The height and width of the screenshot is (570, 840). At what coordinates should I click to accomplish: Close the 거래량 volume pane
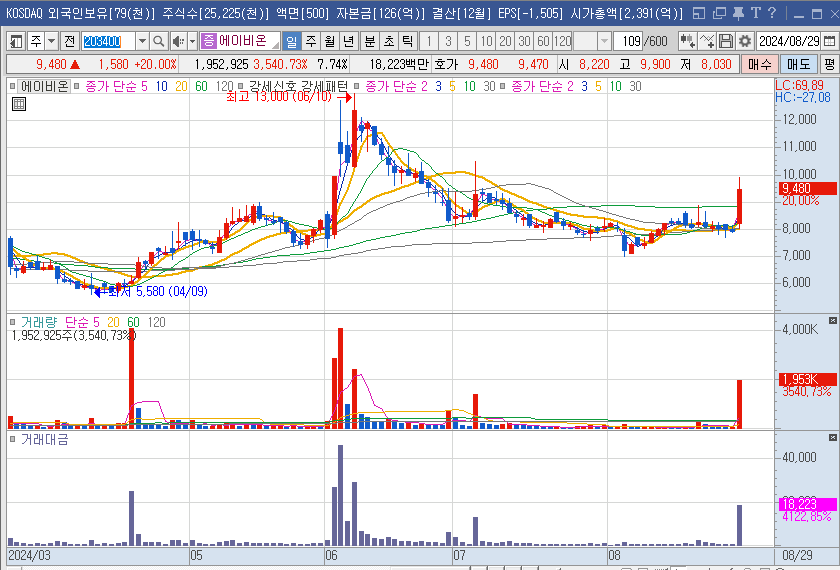(832, 320)
